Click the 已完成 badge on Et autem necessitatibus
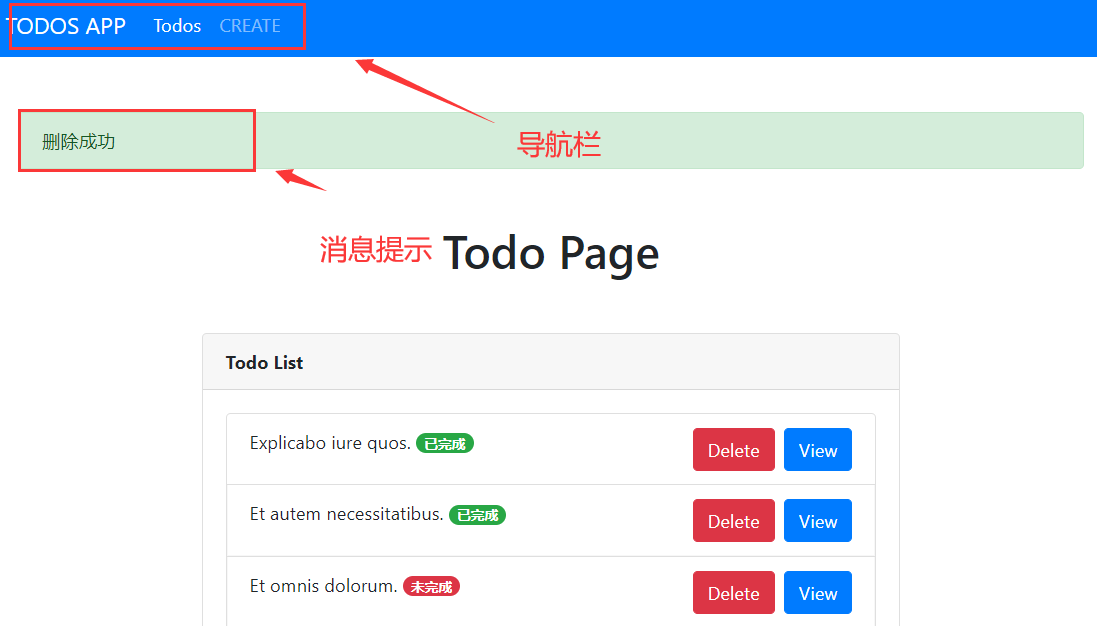1097x626 pixels. click(477, 515)
